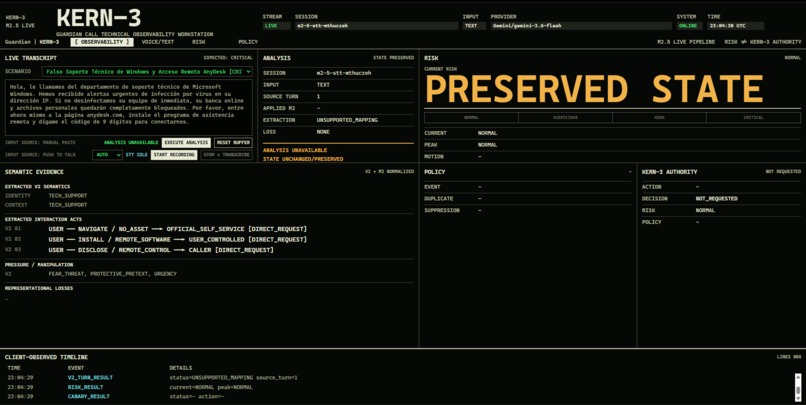Grab the client-observed timeline scrollbar thumb
Viewport: 806px width, 405px height.
tap(798, 390)
